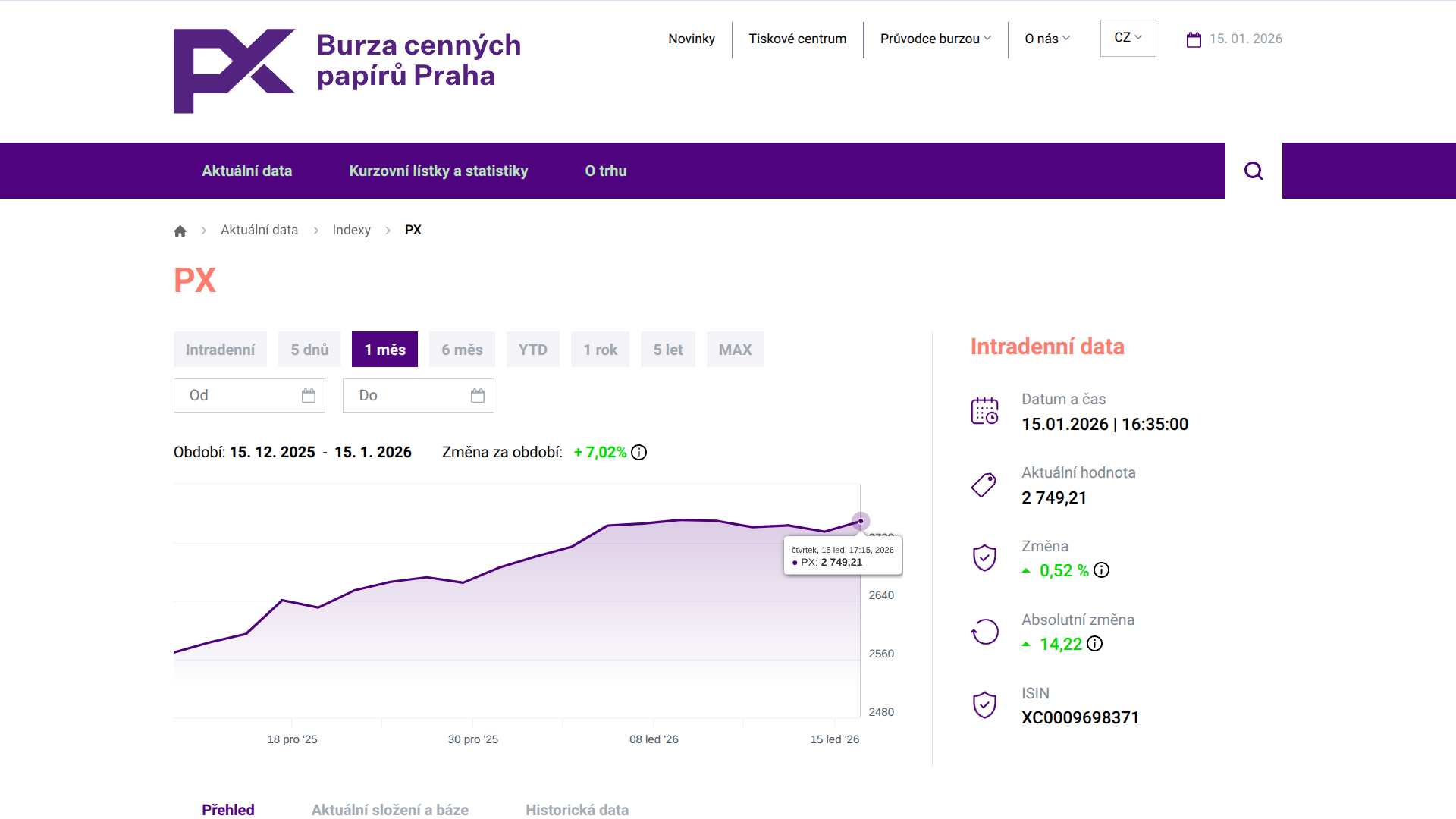Click info icon beside 14,22 absolute change
The image size is (1456, 819).
click(1094, 644)
